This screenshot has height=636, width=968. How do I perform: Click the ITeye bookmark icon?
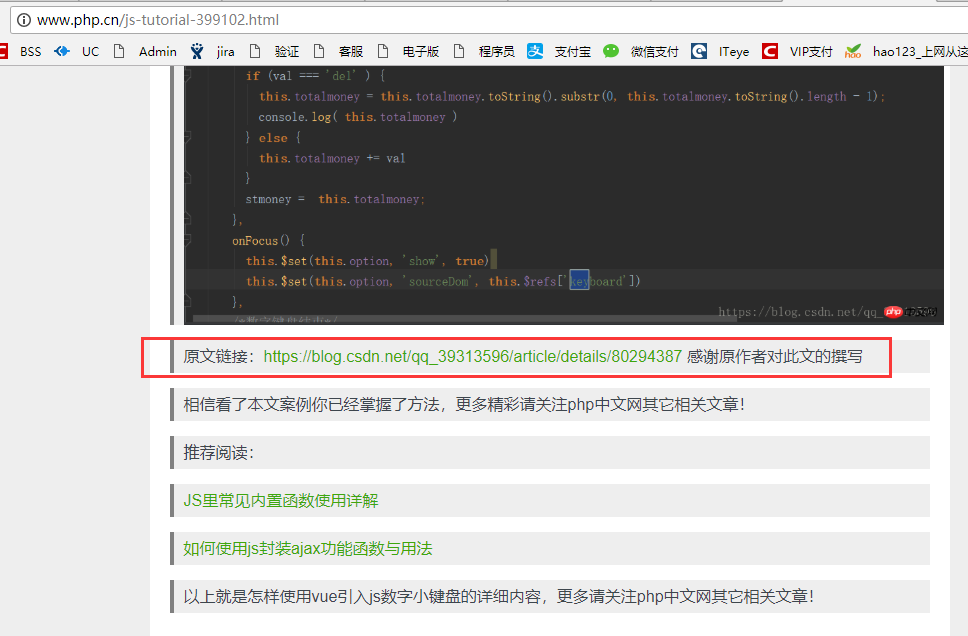[699, 51]
